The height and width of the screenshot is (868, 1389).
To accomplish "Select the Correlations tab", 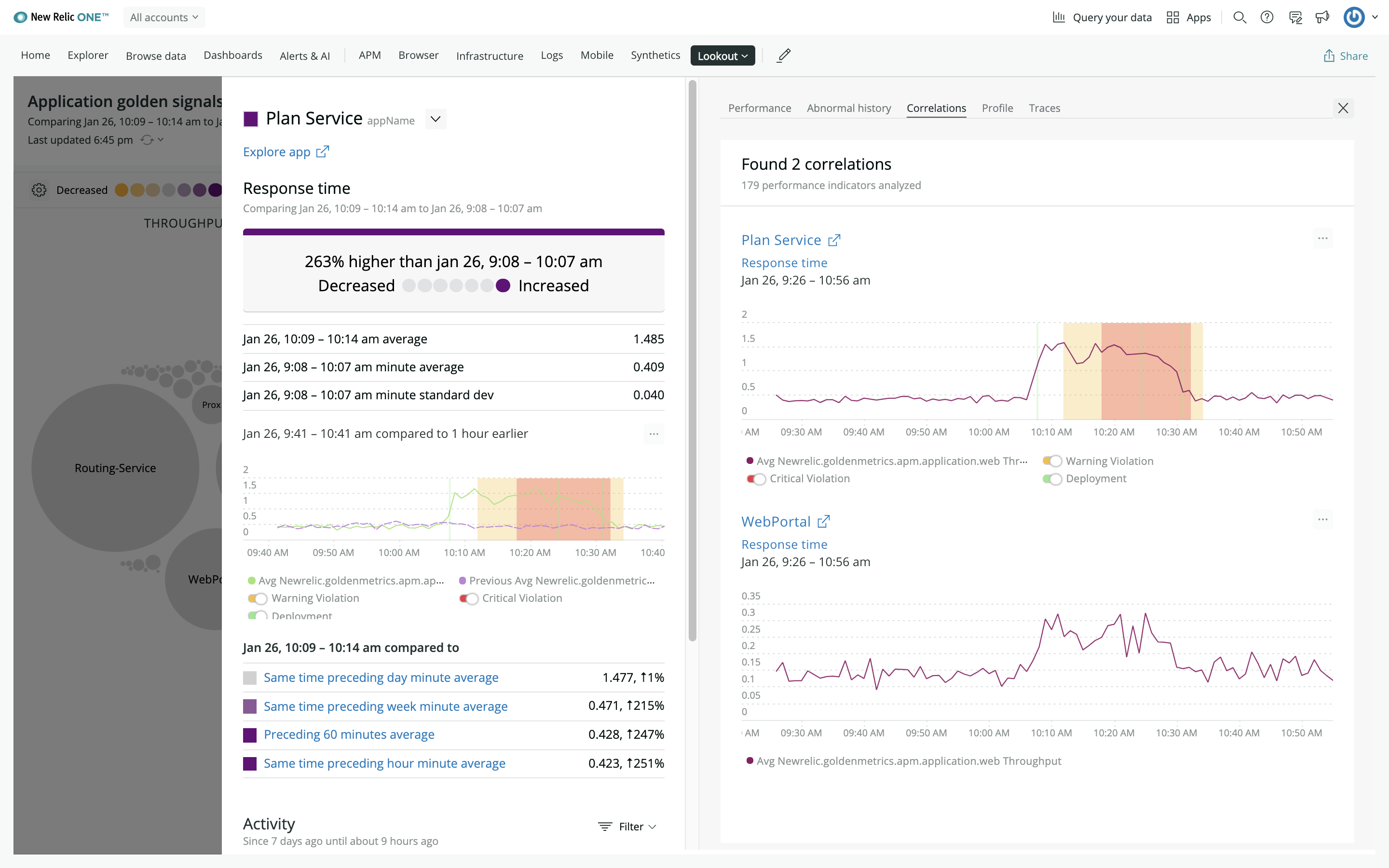I will (x=936, y=108).
